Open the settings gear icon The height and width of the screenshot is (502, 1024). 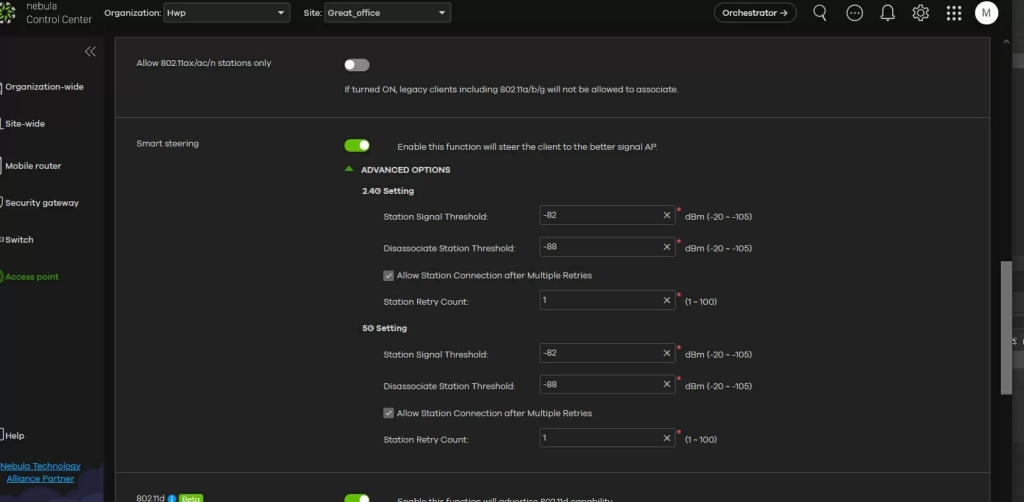tap(921, 13)
